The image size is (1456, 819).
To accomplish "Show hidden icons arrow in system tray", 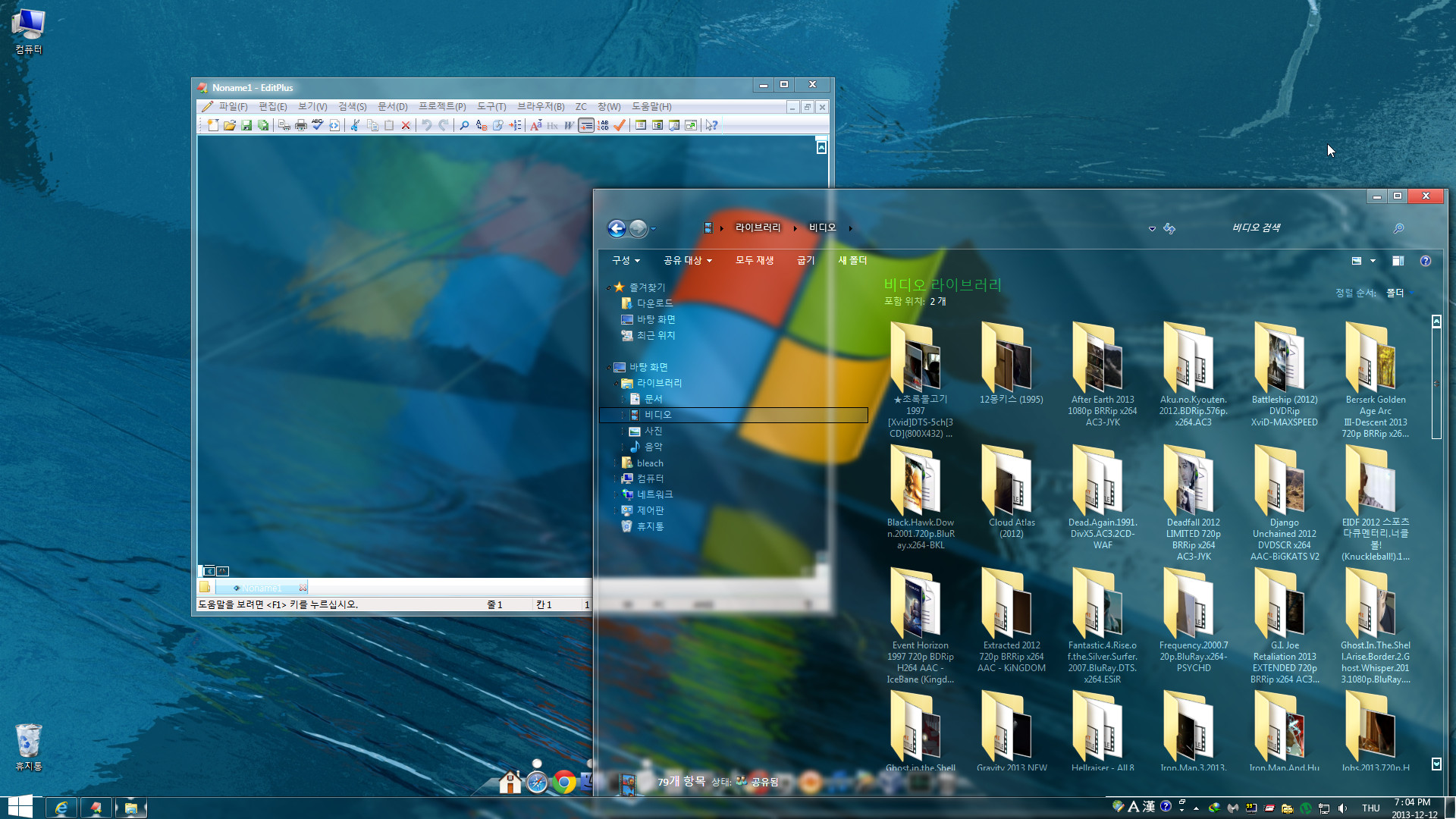I will click(x=1196, y=808).
